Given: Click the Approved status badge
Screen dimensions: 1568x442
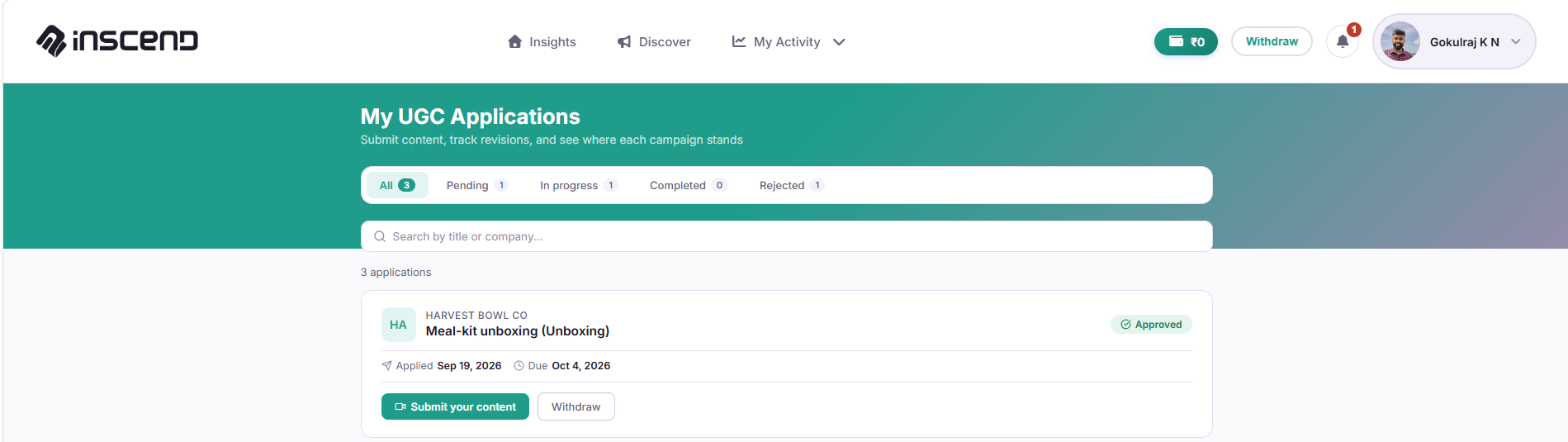Looking at the screenshot, I should [x=1151, y=325].
